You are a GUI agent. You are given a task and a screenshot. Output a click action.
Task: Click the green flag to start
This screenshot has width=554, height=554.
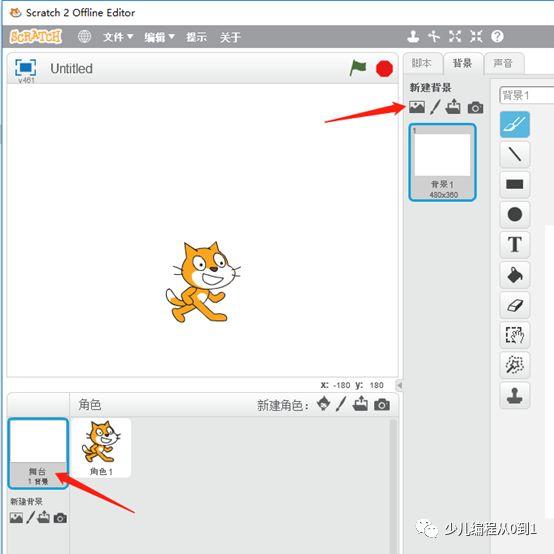click(358, 68)
